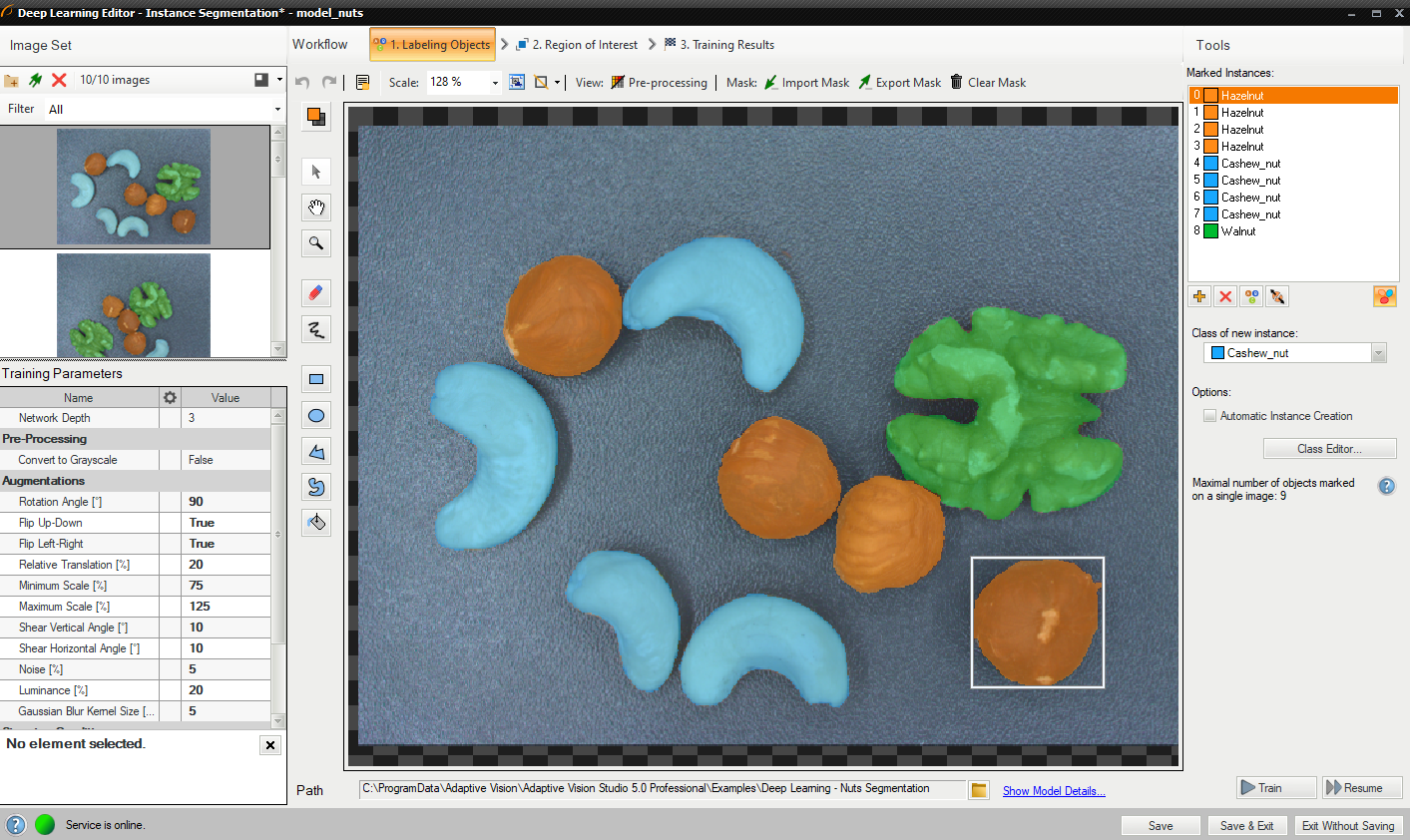Choose the fill bucket tool

316,522
